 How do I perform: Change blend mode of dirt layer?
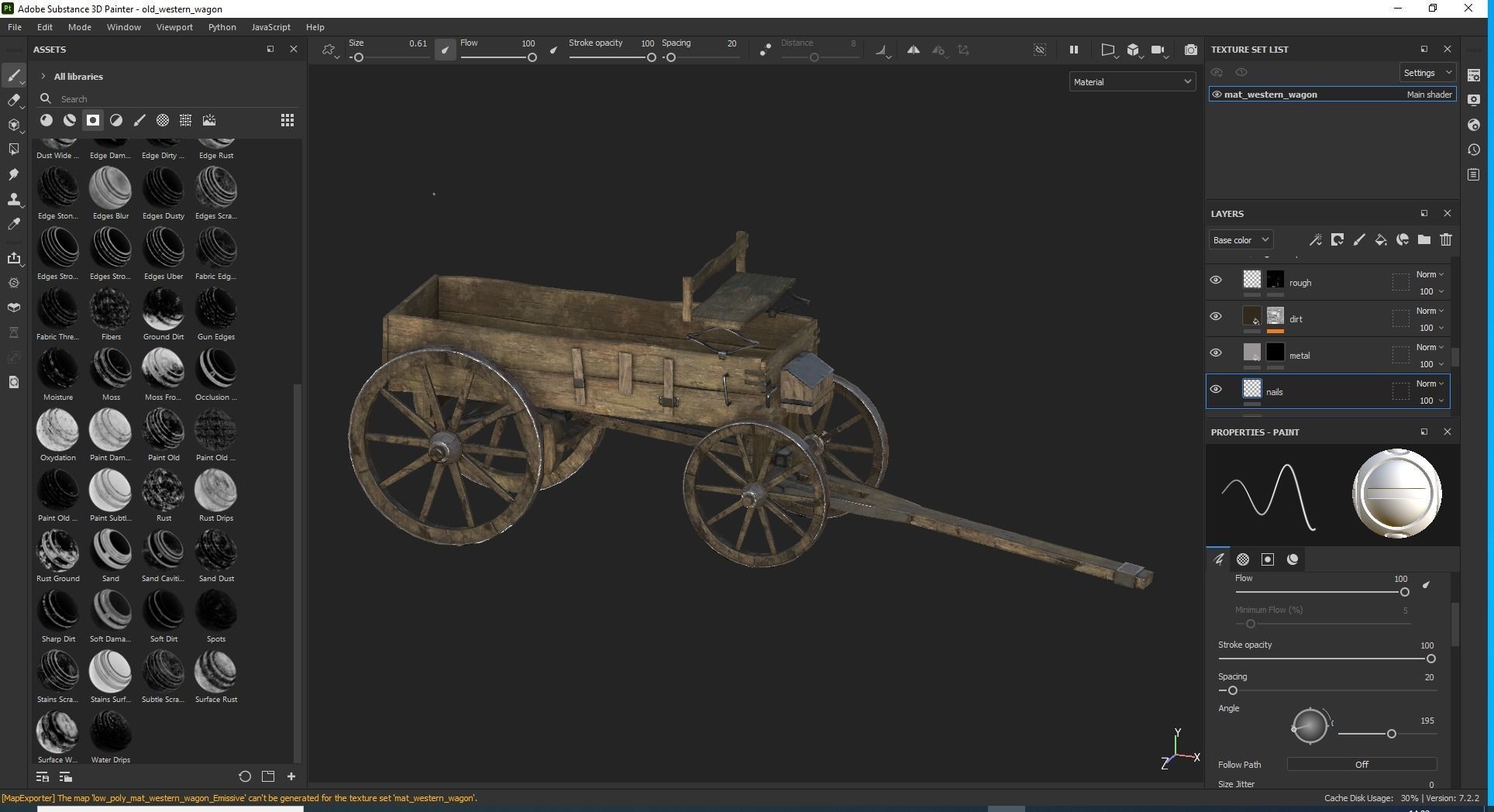pos(1430,311)
